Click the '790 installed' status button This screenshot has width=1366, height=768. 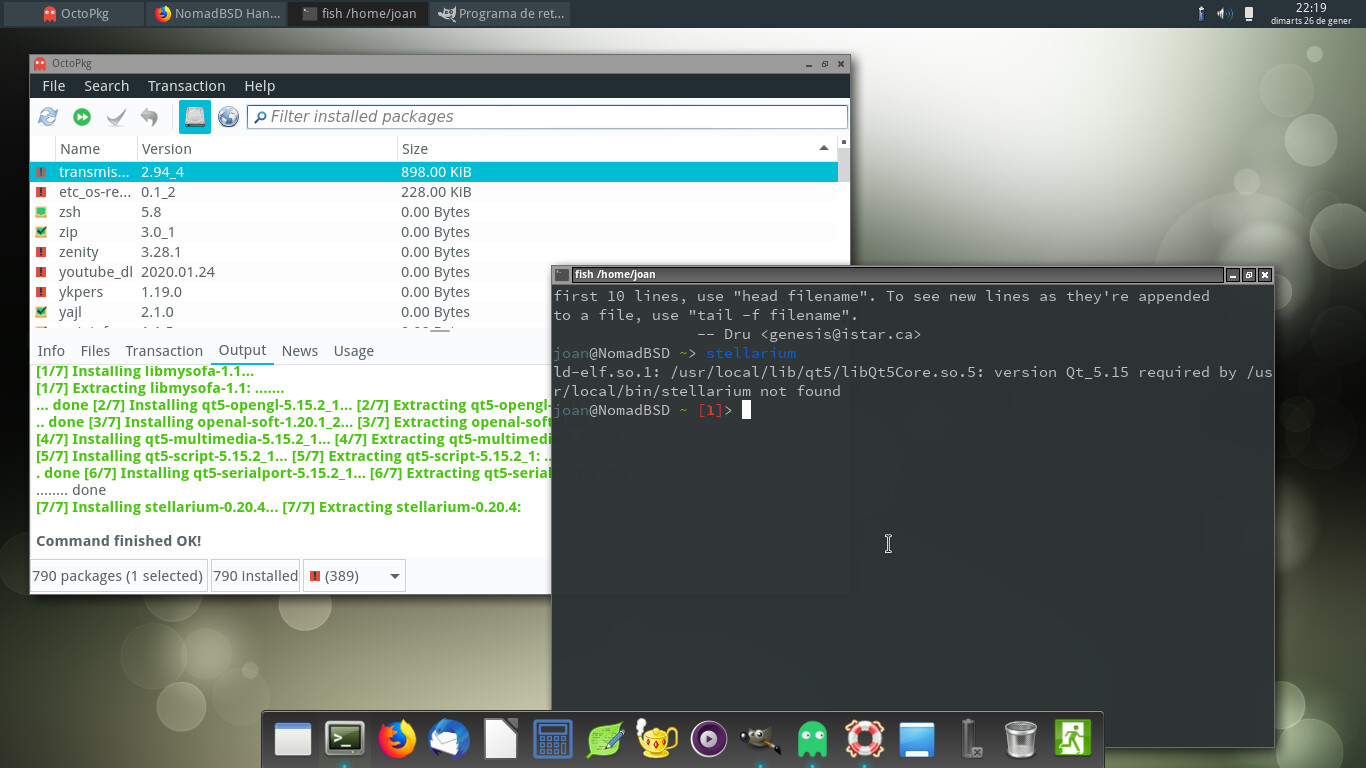[x=255, y=576]
